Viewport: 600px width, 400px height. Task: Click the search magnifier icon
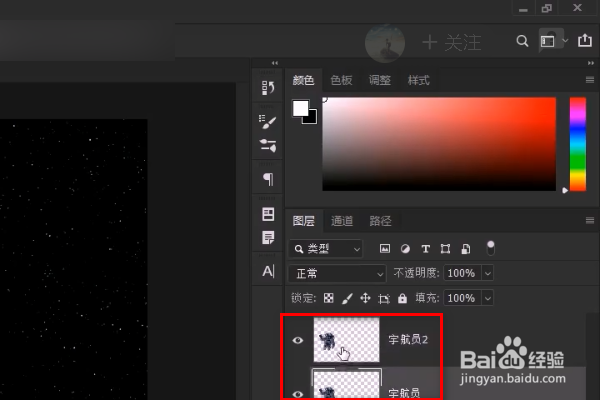[522, 41]
